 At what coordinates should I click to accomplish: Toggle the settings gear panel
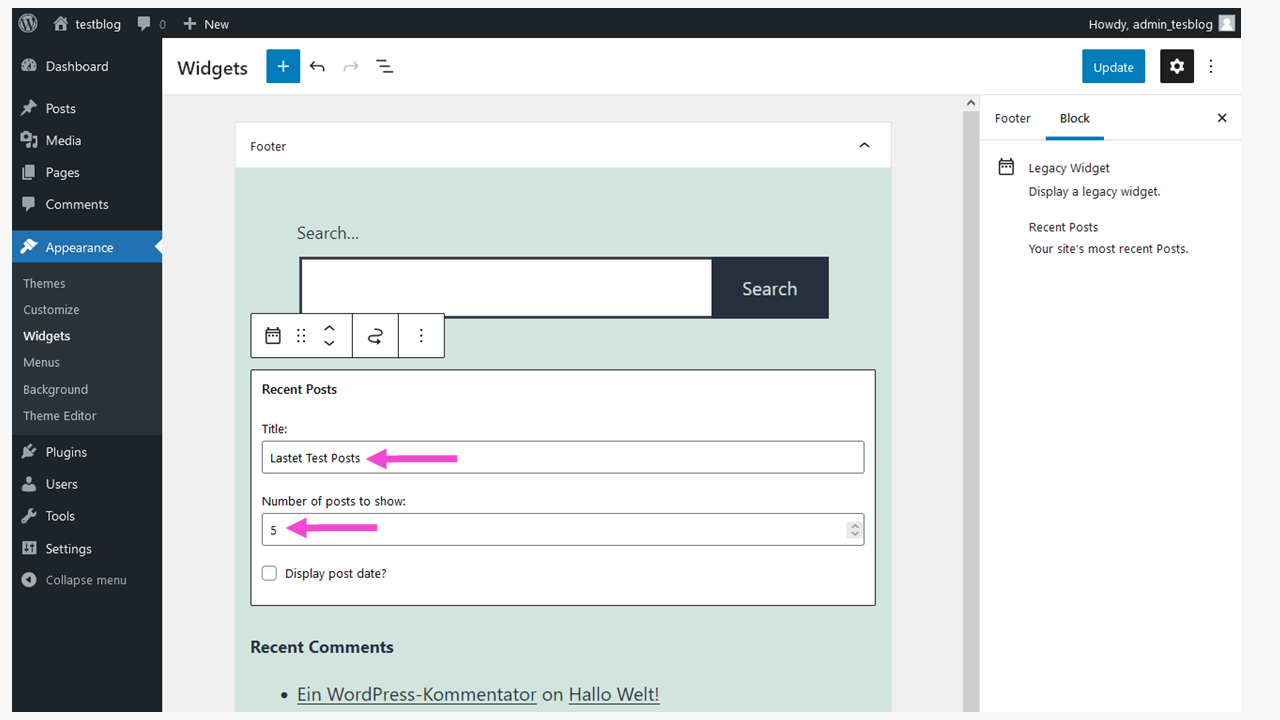(x=1177, y=66)
